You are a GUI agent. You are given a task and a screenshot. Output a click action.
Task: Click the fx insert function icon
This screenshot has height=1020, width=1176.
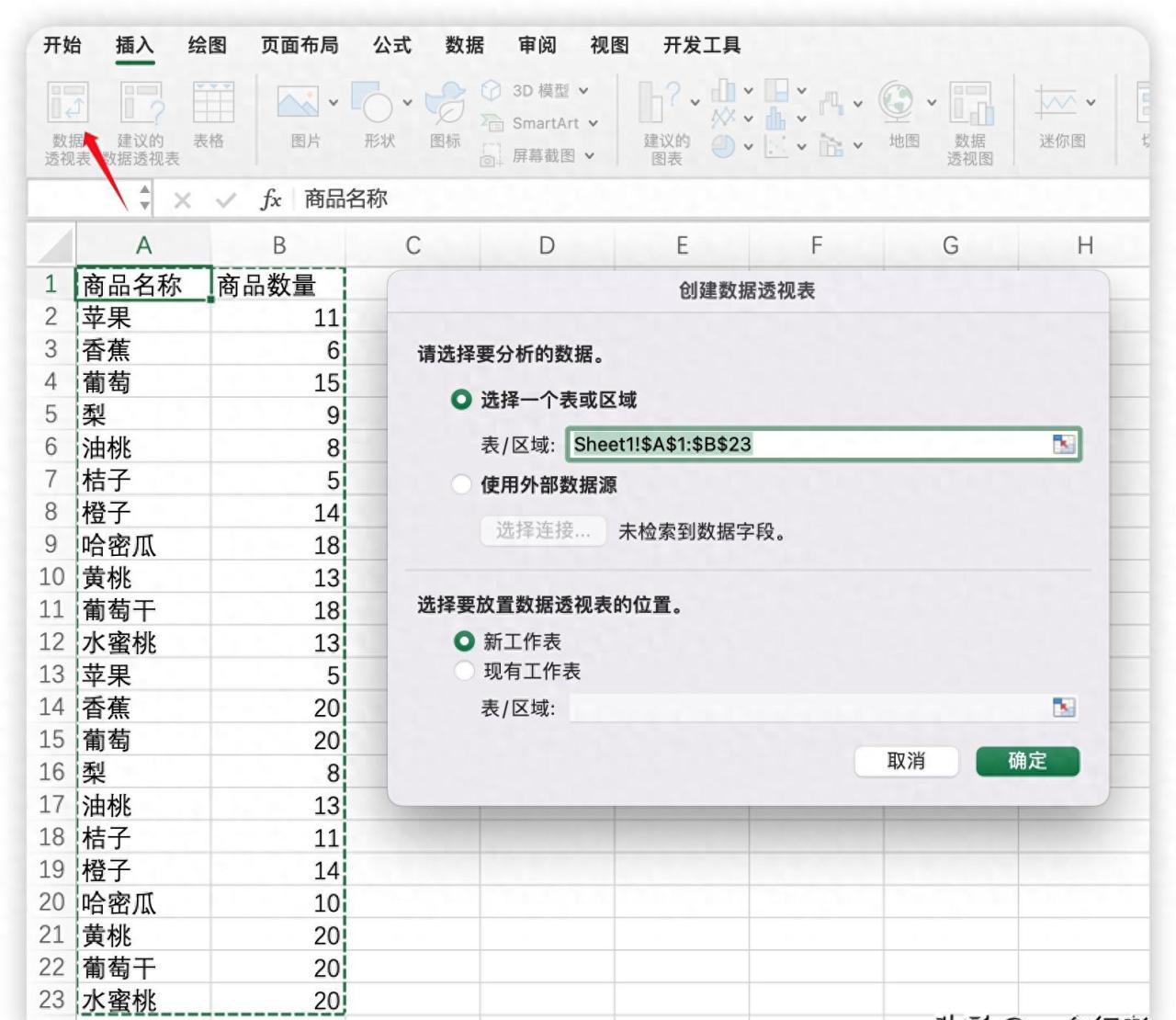270,199
